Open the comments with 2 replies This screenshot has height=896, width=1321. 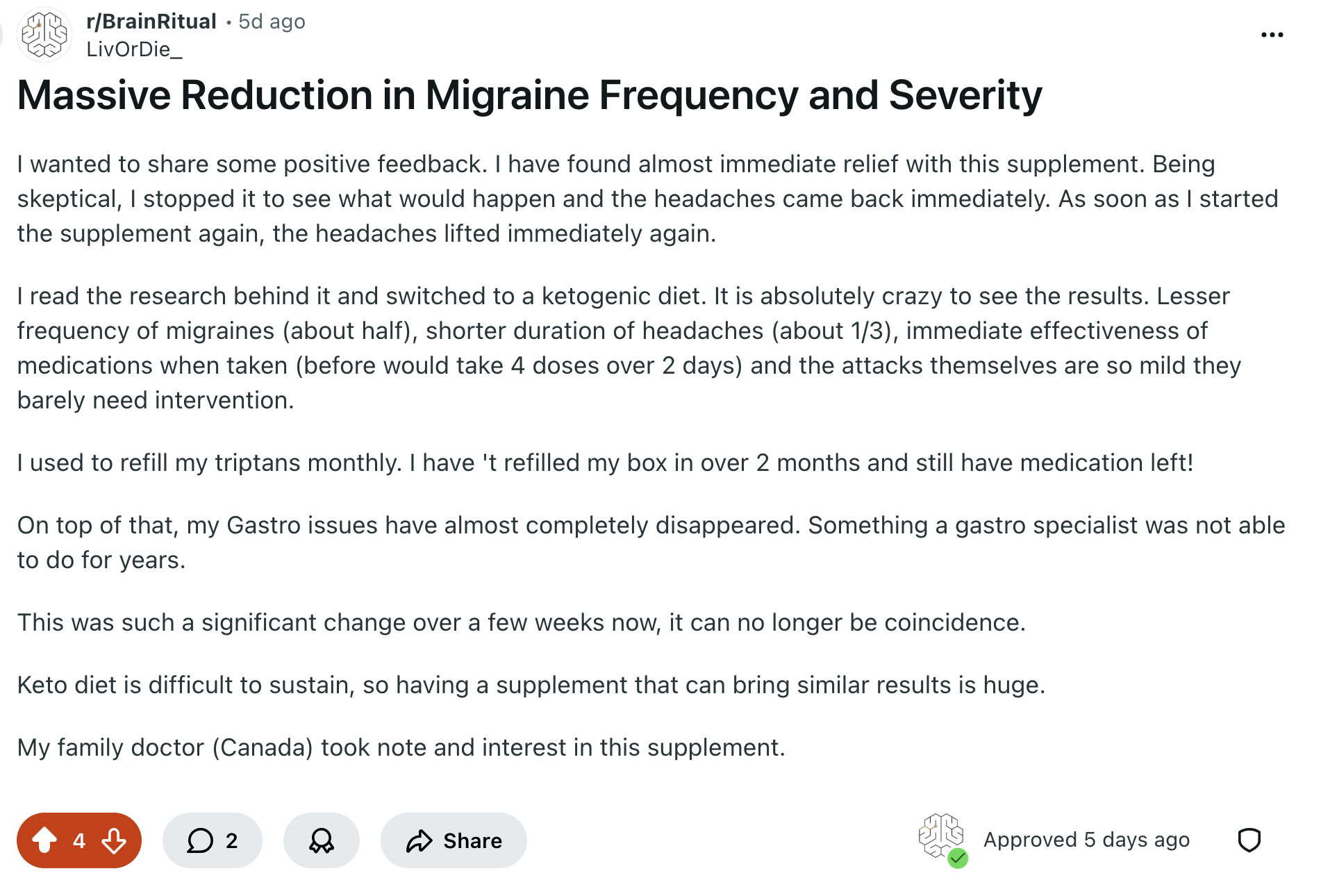point(212,840)
